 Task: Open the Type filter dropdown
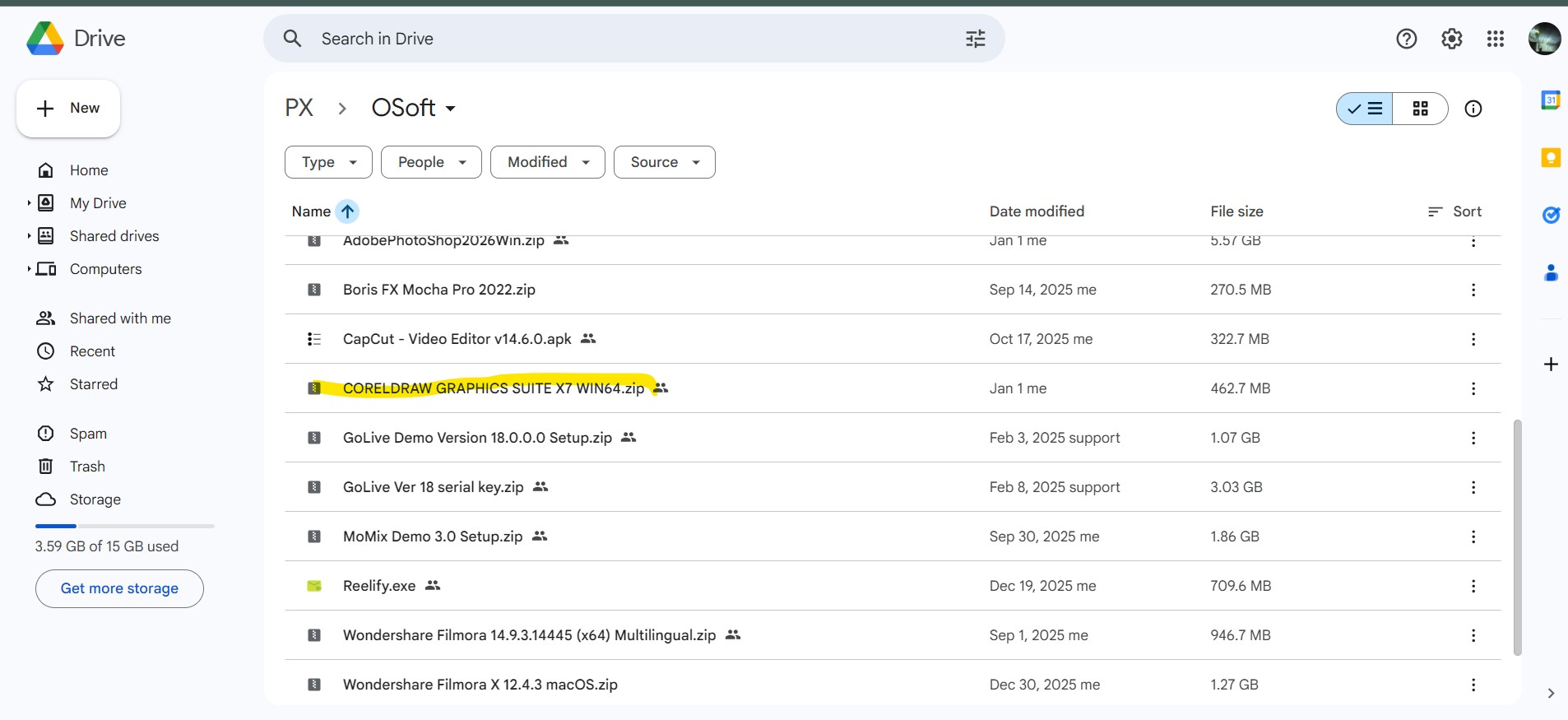328,162
